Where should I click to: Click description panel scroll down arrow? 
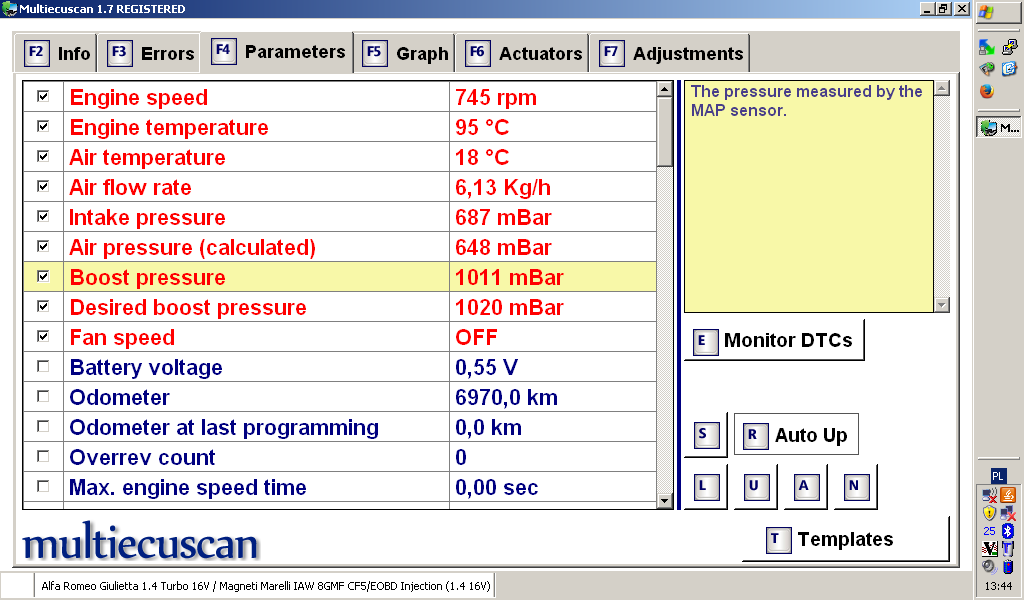pos(942,305)
